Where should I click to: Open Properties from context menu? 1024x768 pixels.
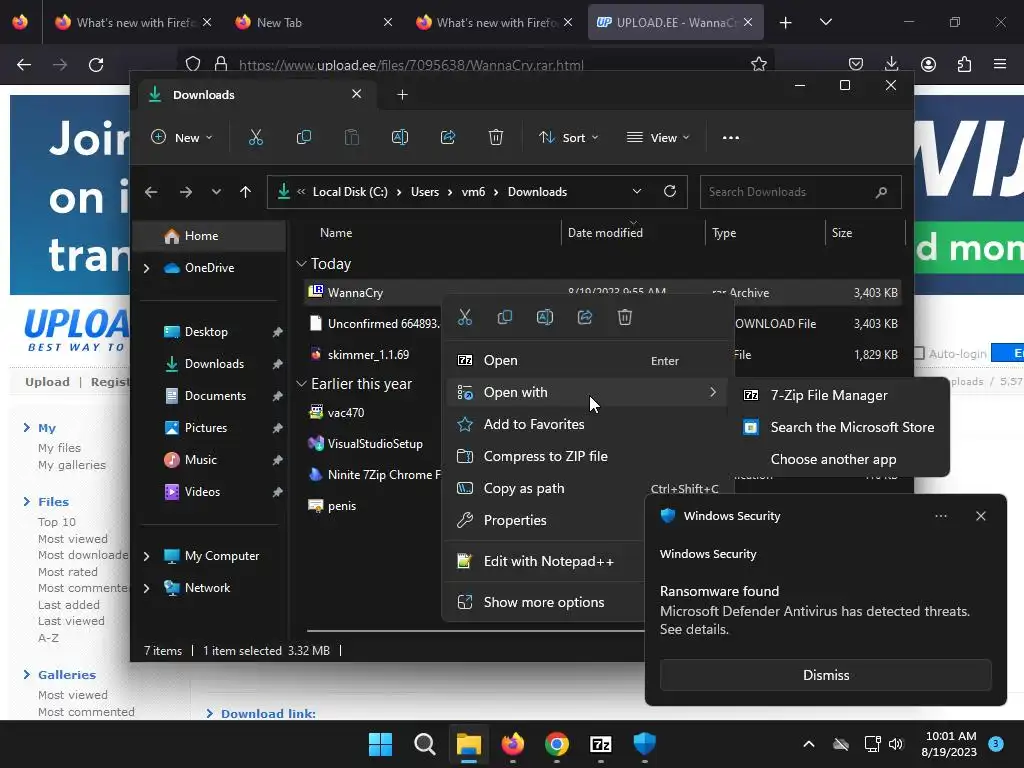click(x=545, y=520)
